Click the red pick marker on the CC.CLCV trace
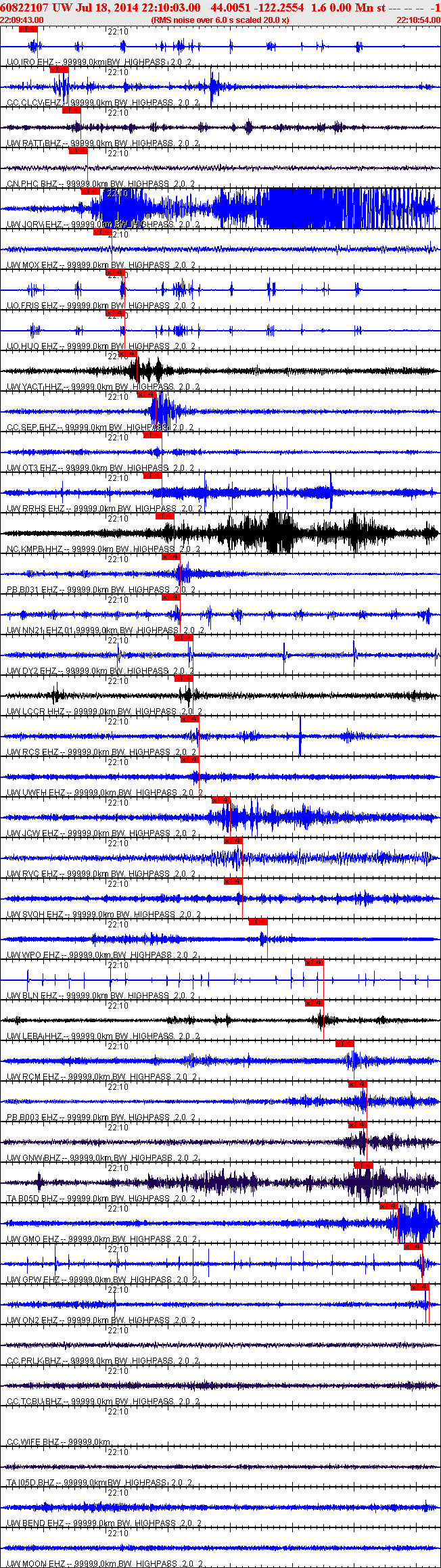Image resolution: width=441 pixels, height=1568 pixels. pyautogui.click(x=60, y=70)
